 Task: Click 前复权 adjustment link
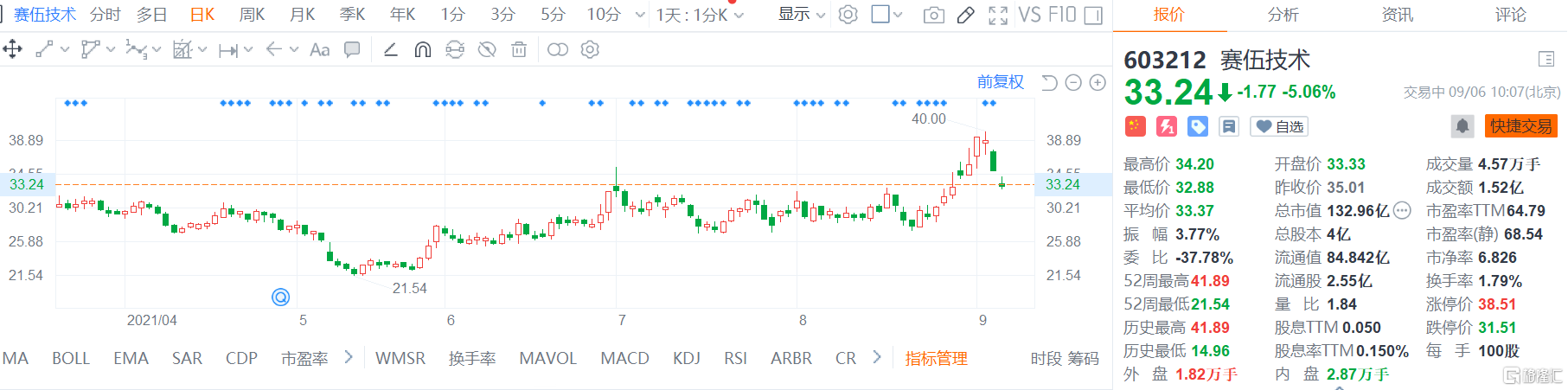(x=1001, y=82)
